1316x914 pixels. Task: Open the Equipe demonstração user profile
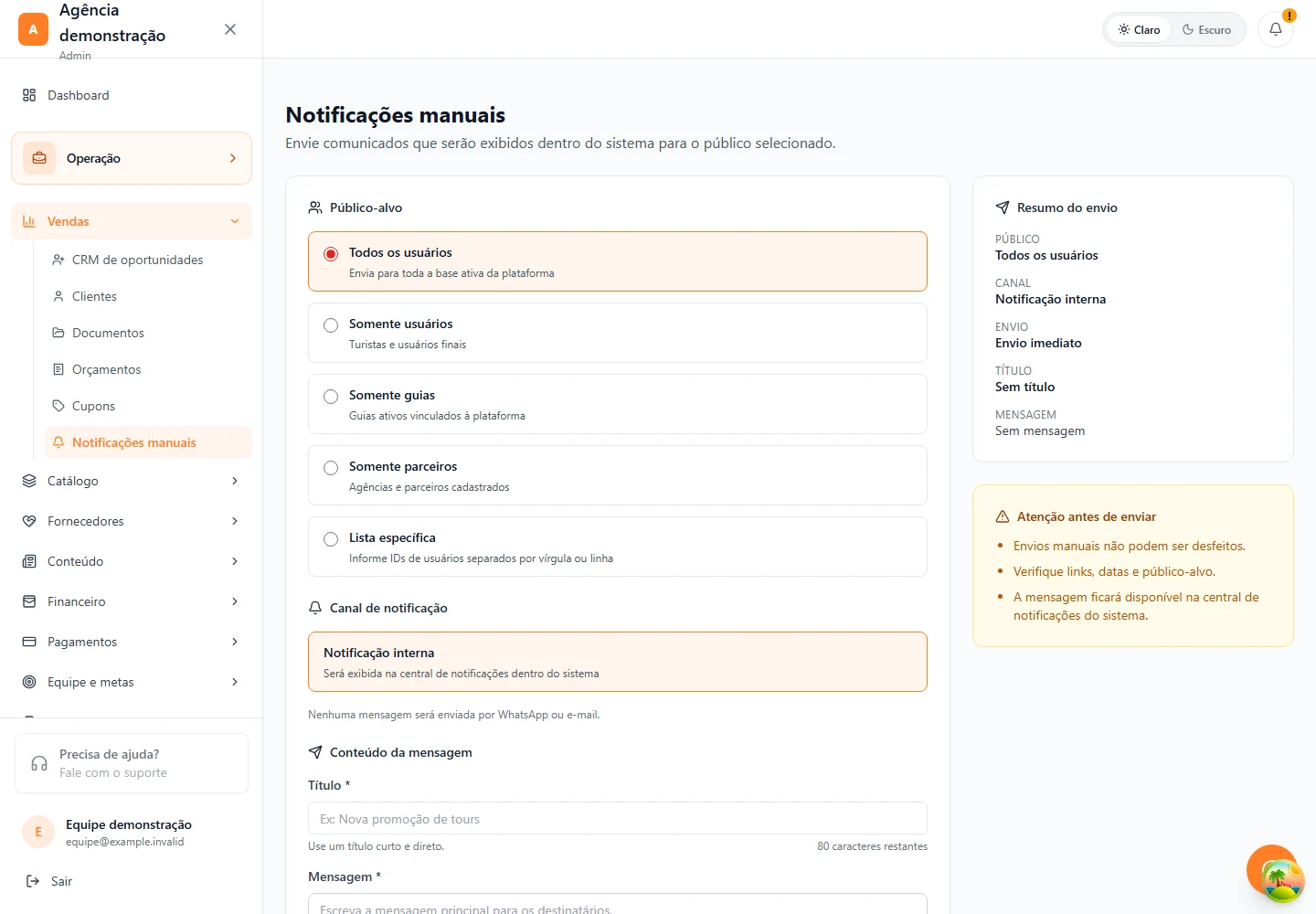(x=132, y=832)
